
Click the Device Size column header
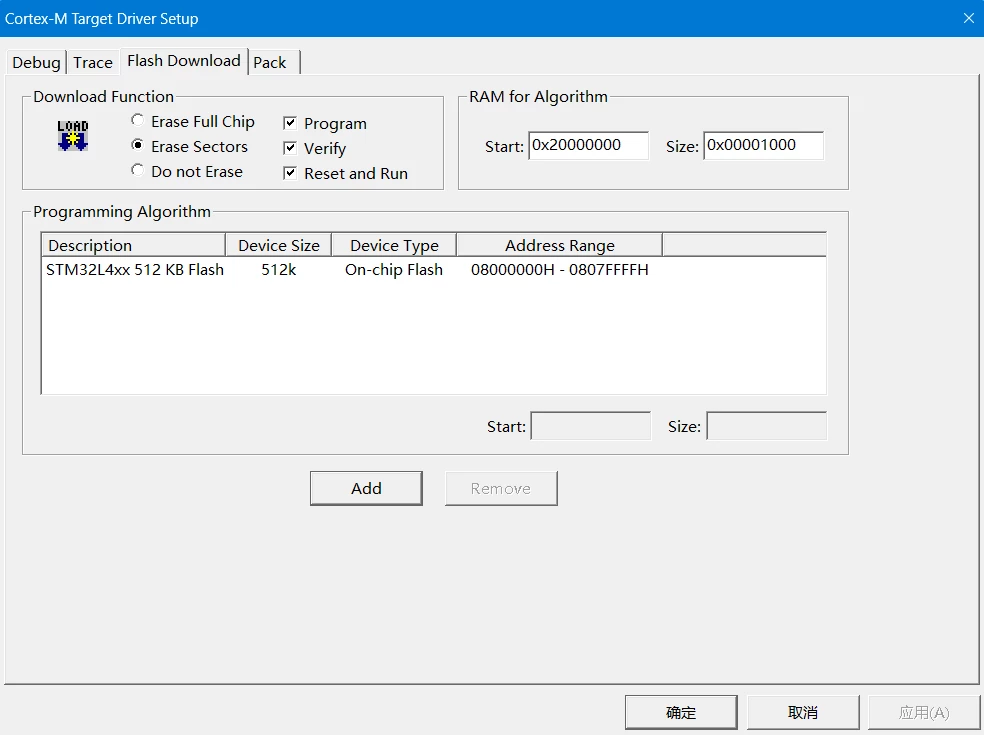coord(279,245)
